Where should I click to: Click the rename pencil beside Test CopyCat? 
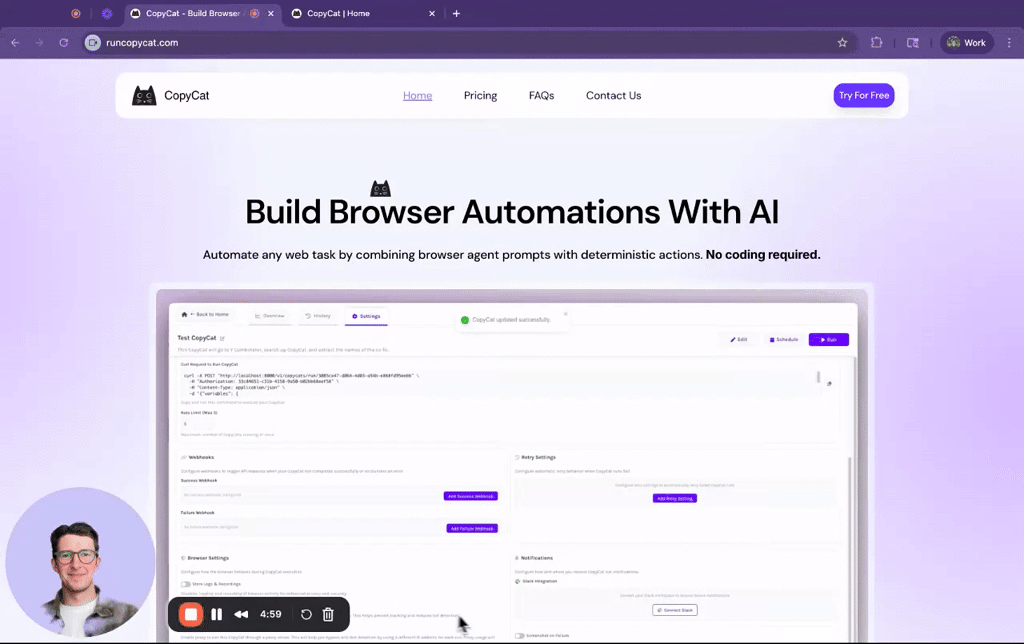click(x=223, y=338)
